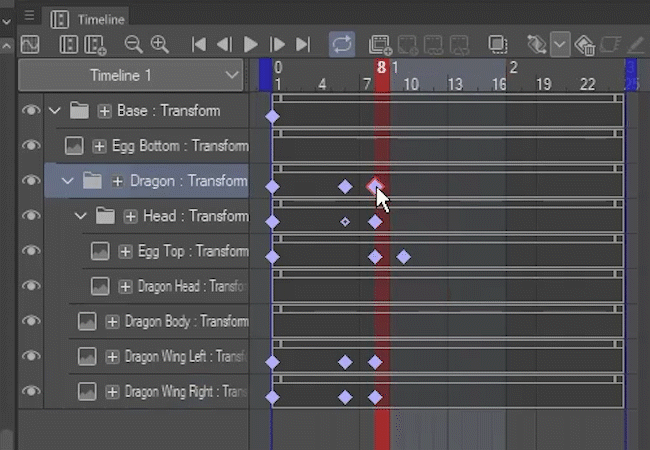
Task: Hide the Dragon Wing Right layer
Action: click(x=31, y=391)
